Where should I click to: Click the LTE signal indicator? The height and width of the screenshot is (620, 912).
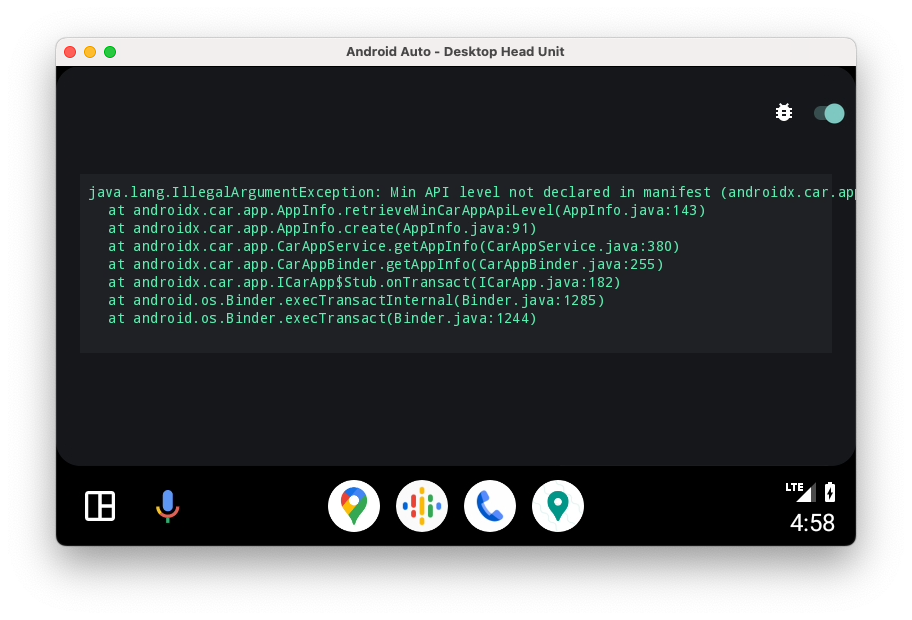(801, 491)
